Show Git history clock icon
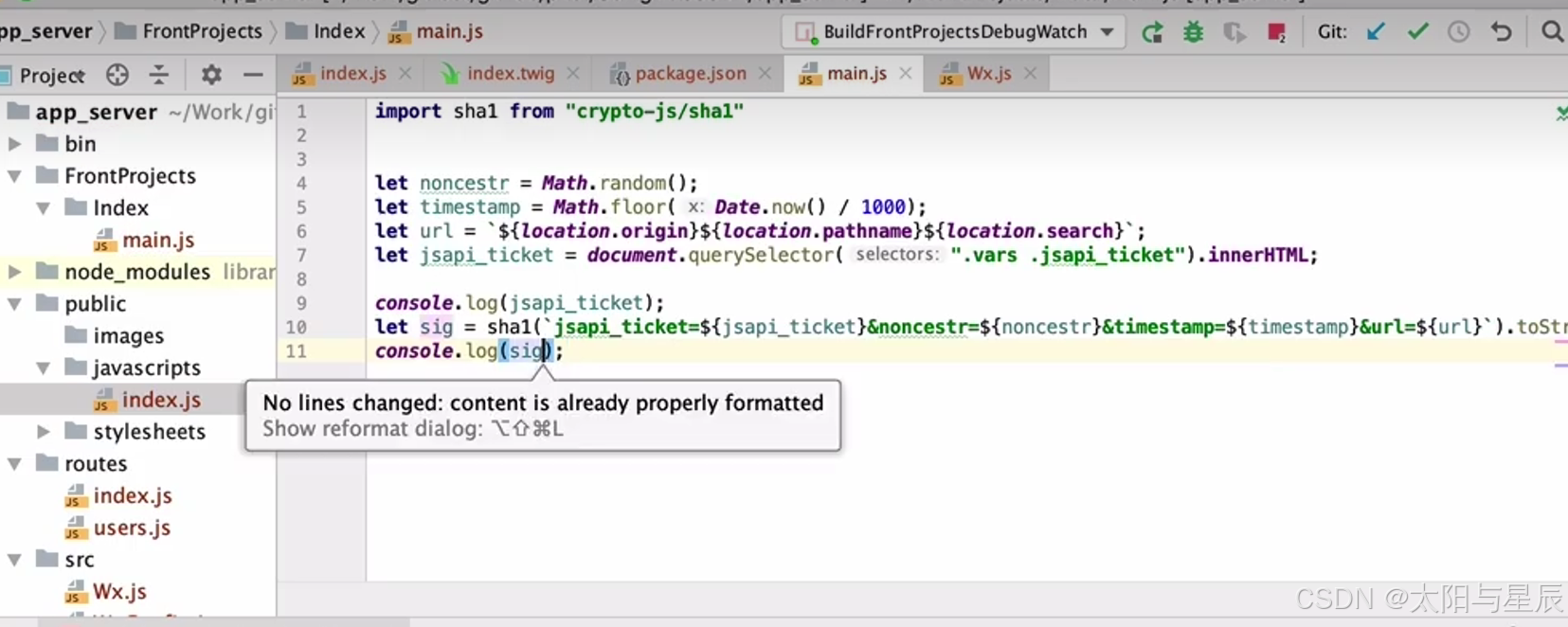Image resolution: width=1568 pixels, height=627 pixels. point(1458,32)
